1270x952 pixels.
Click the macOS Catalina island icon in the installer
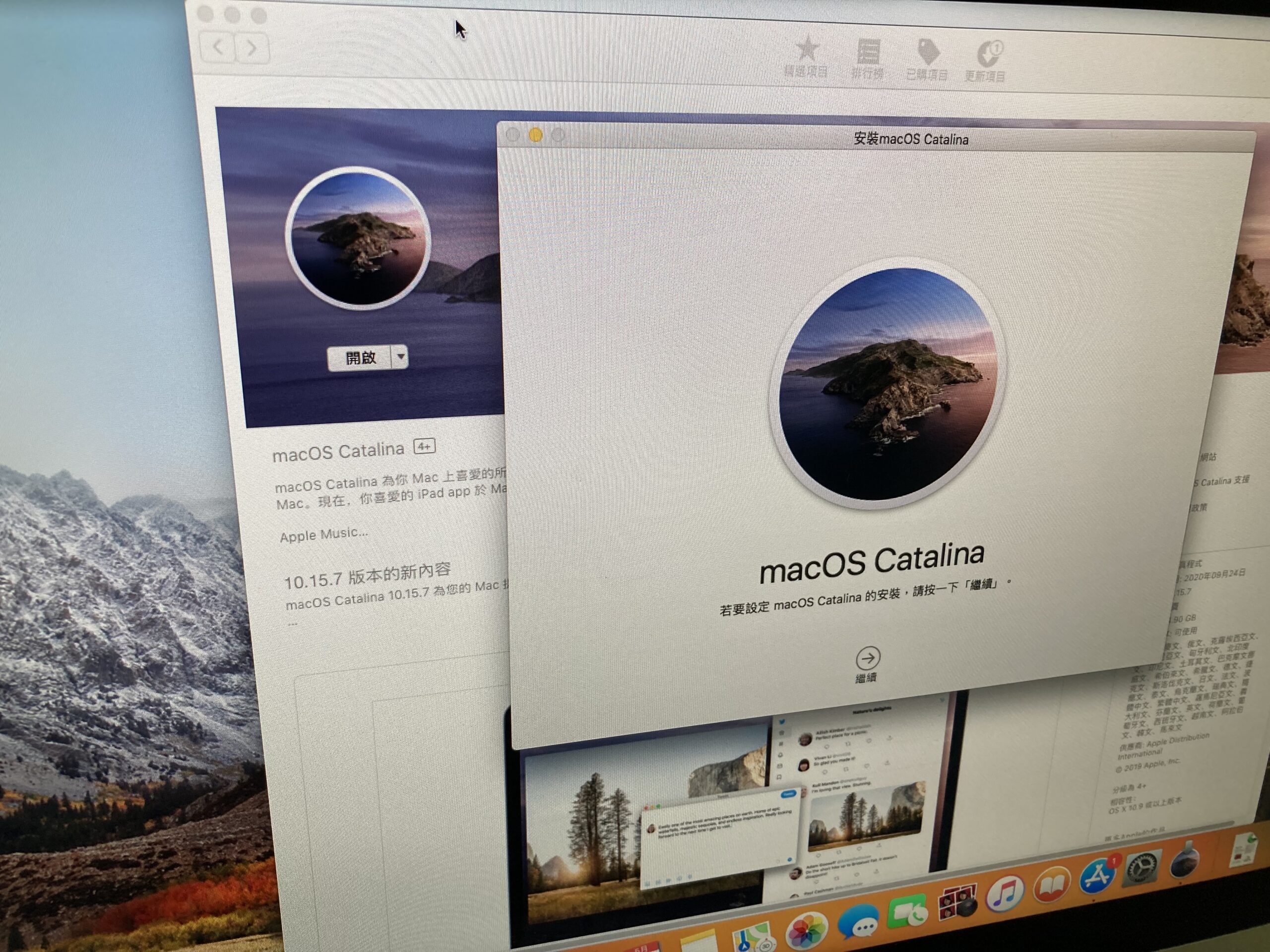pyautogui.click(x=888, y=382)
